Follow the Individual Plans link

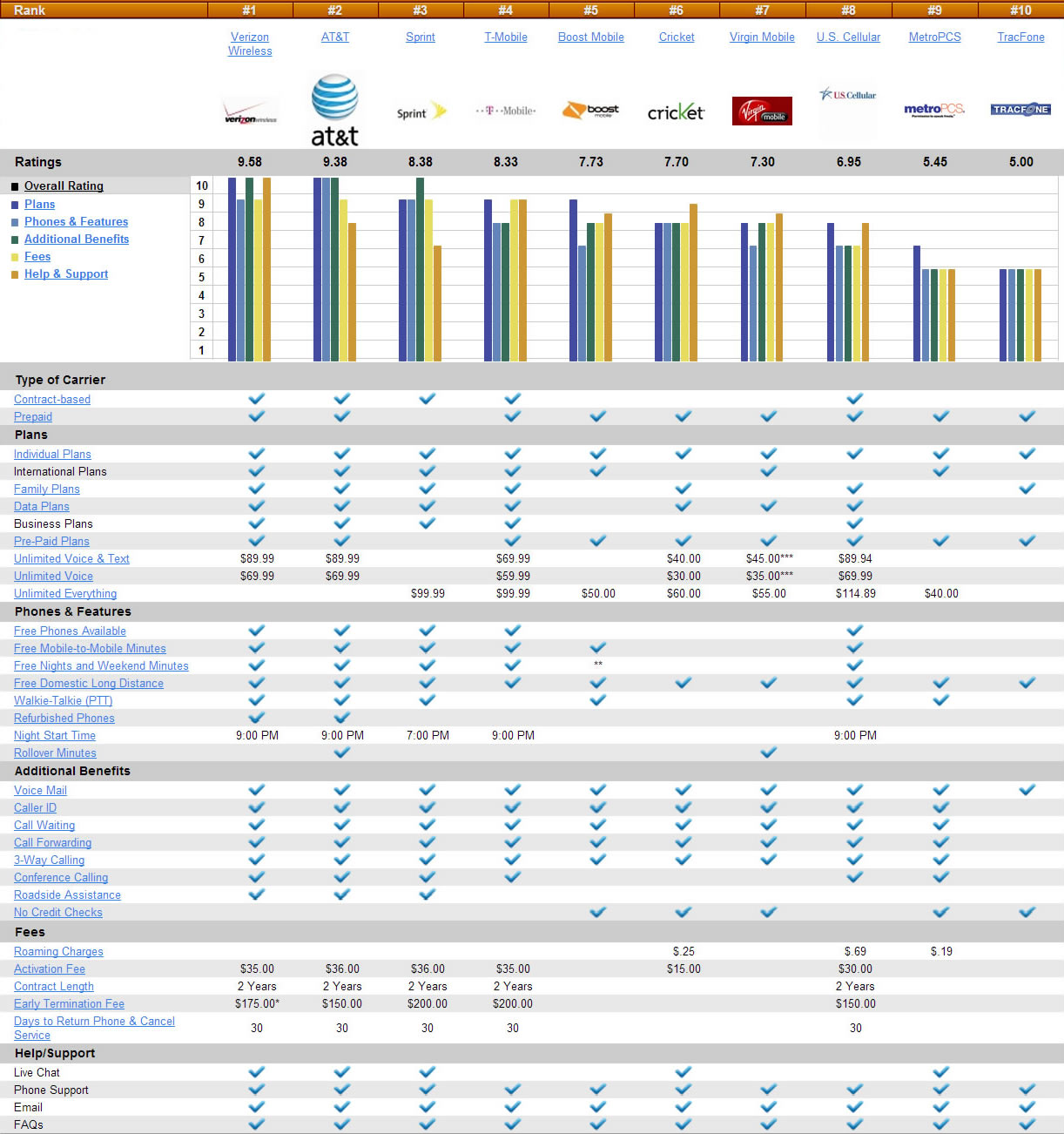coord(52,455)
